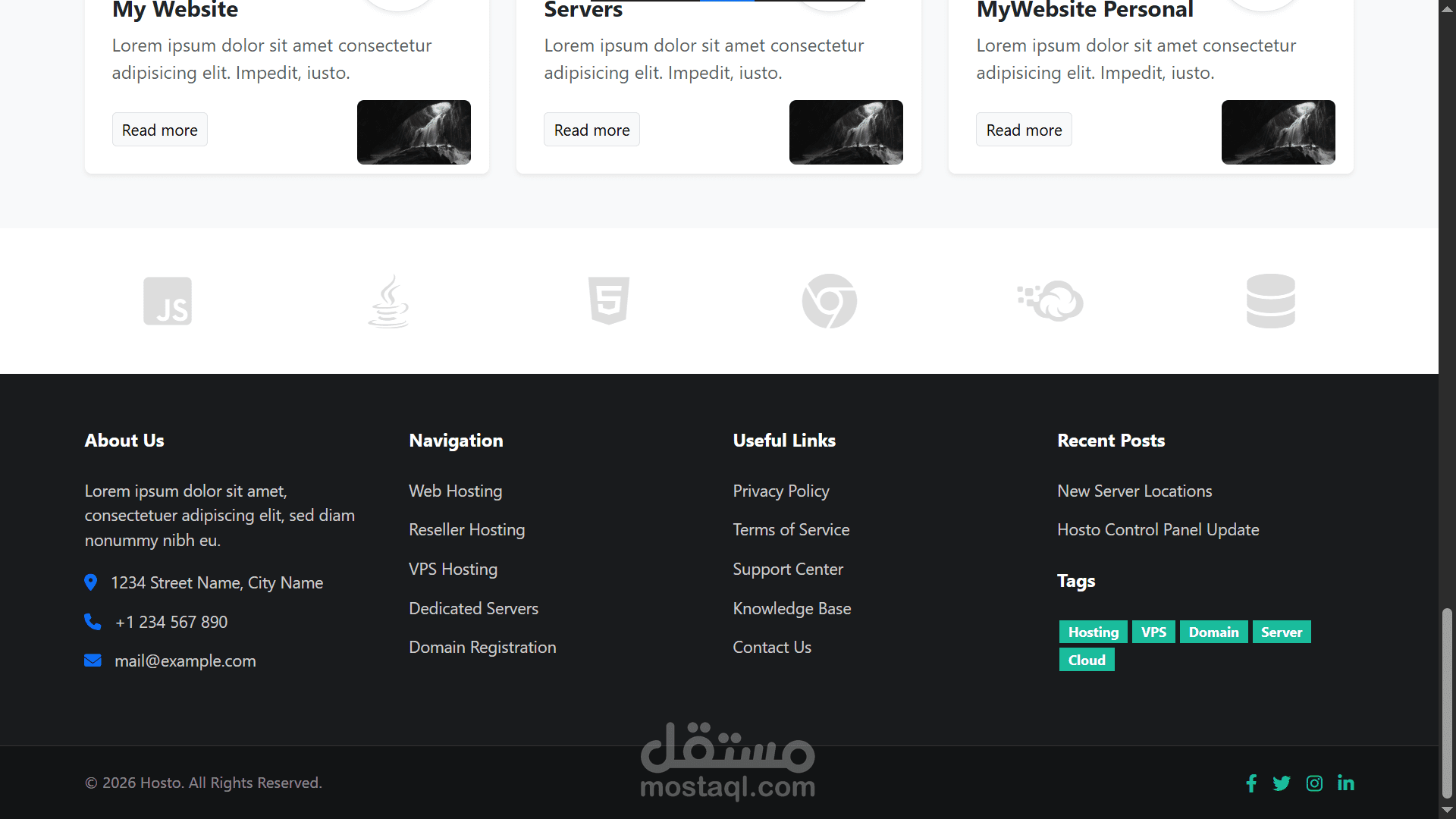This screenshot has width=1456, height=819.
Task: Click the Chrome browser logo icon
Action: pyautogui.click(x=830, y=301)
